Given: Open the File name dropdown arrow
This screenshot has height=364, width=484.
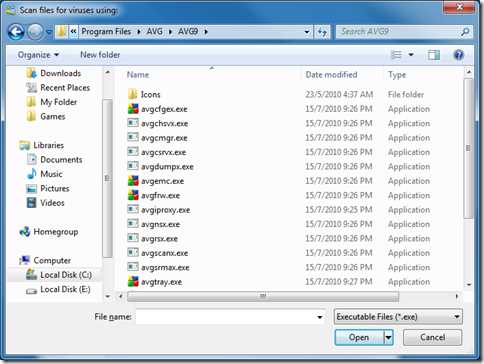Looking at the screenshot, I should (320, 317).
